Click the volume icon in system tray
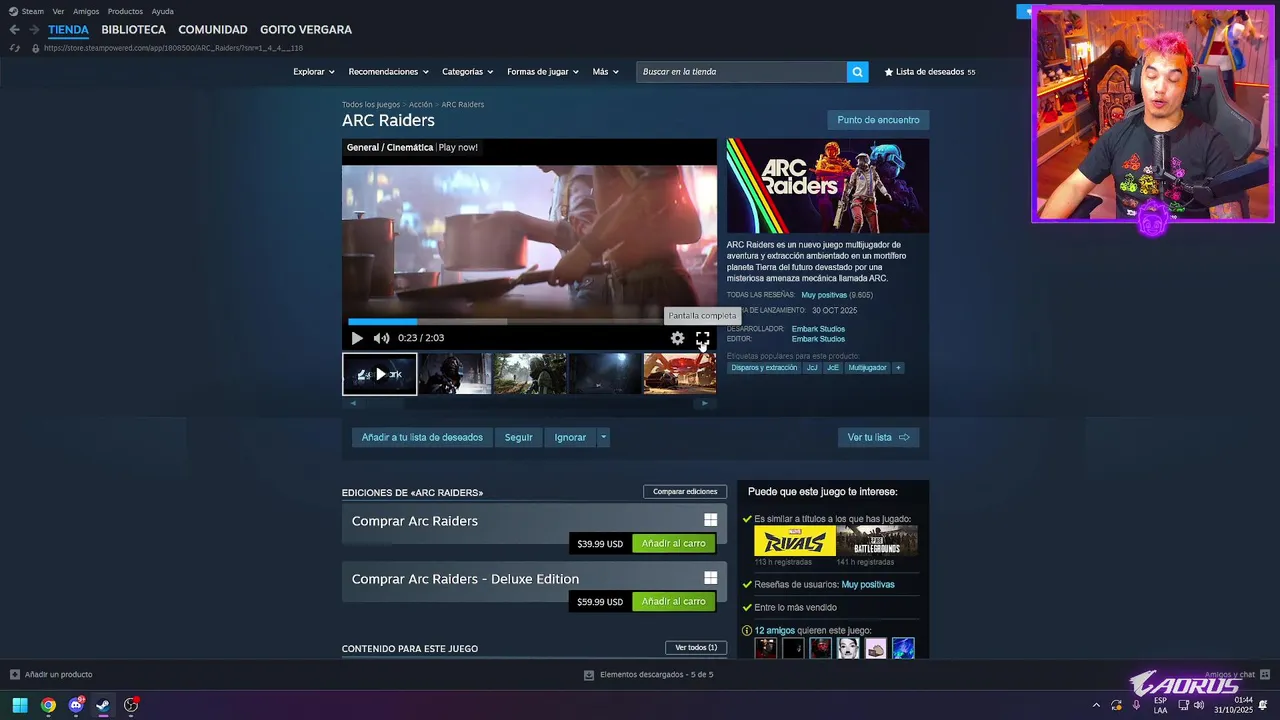This screenshot has width=1280, height=720. 1199,705
